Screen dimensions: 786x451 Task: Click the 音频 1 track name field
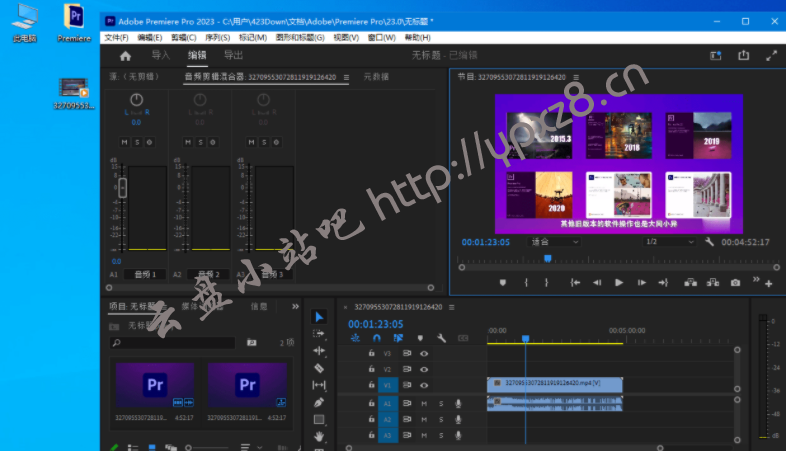pyautogui.click(x=145, y=274)
